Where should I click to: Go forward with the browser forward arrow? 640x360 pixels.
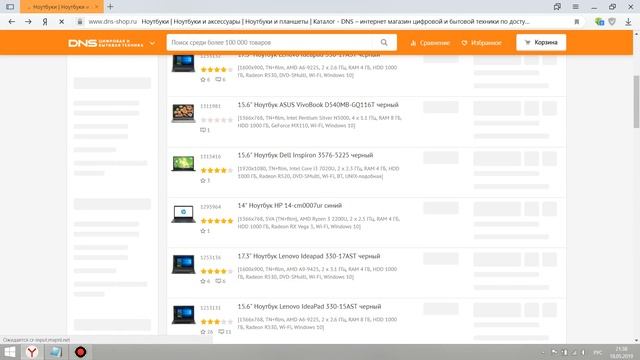pos(28,22)
